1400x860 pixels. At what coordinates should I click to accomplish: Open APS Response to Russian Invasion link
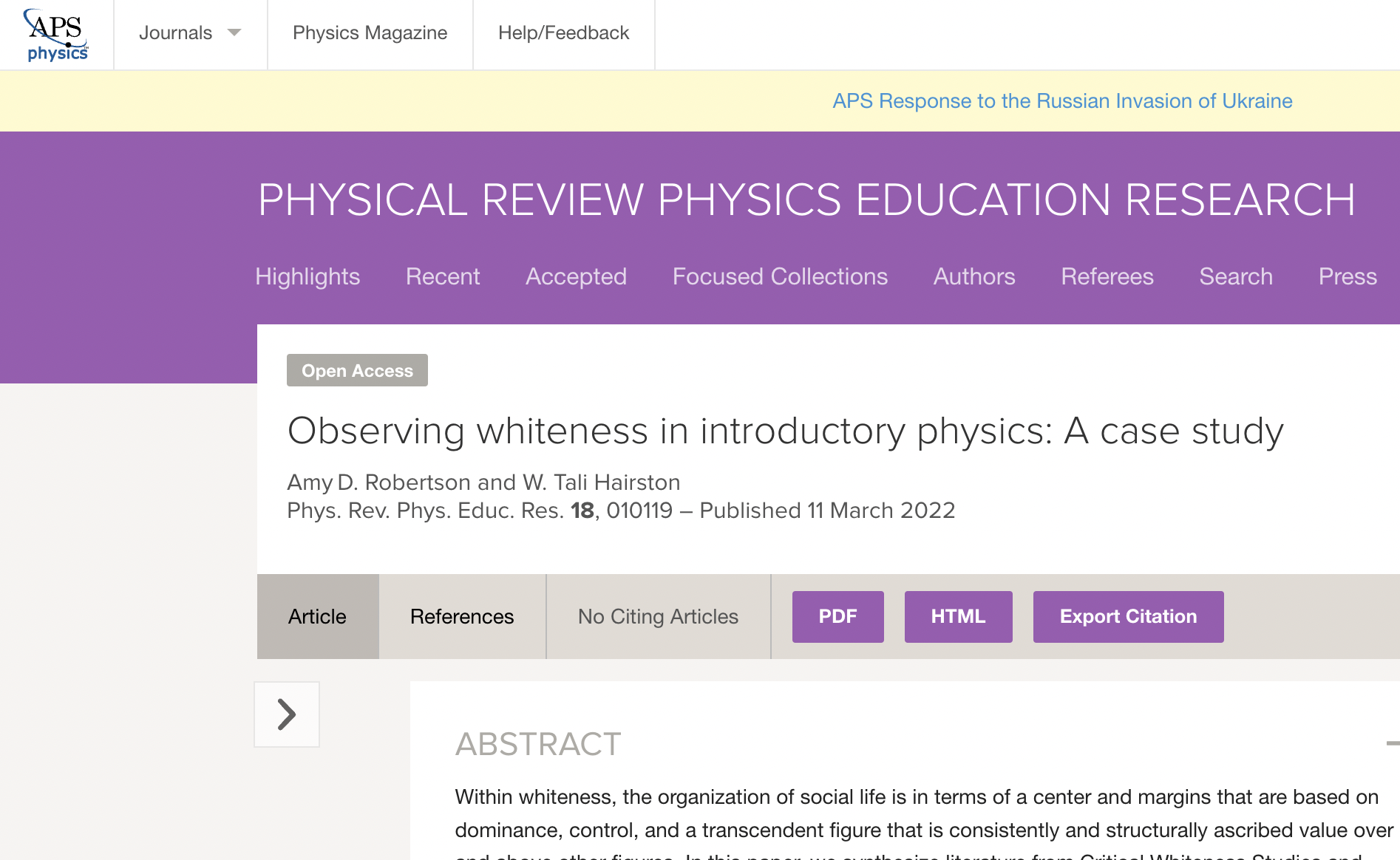pyautogui.click(x=1062, y=101)
